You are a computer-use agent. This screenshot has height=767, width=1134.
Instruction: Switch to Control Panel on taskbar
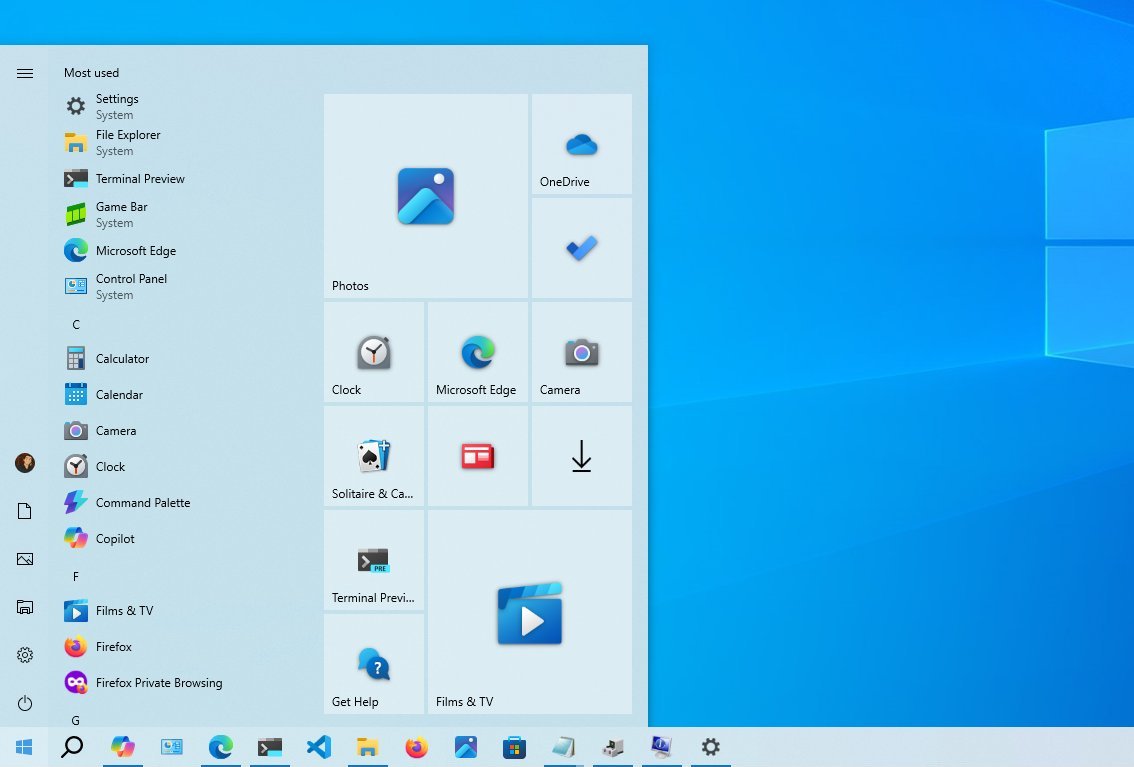point(171,747)
